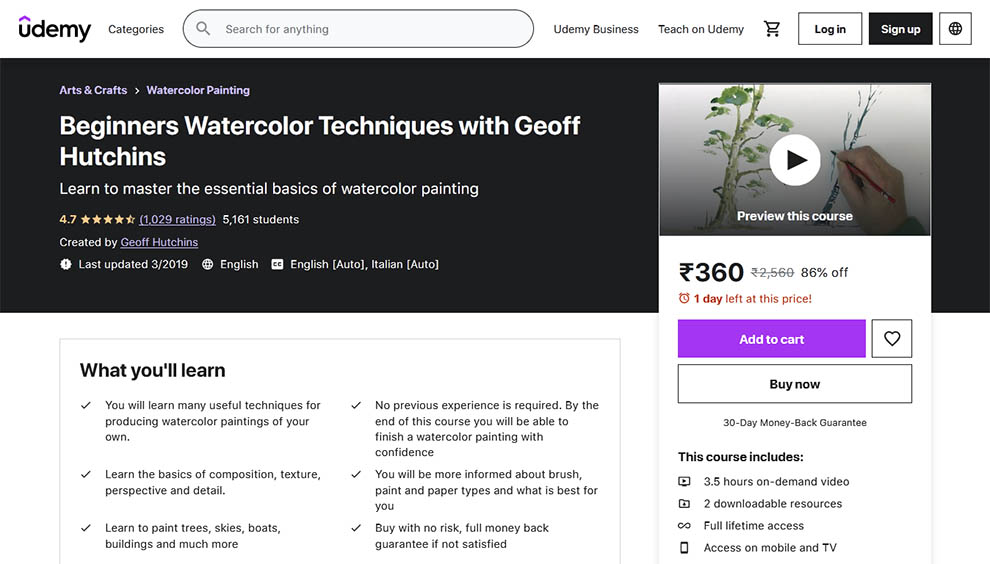Play the course preview video
The image size is (990, 564).
coord(794,160)
